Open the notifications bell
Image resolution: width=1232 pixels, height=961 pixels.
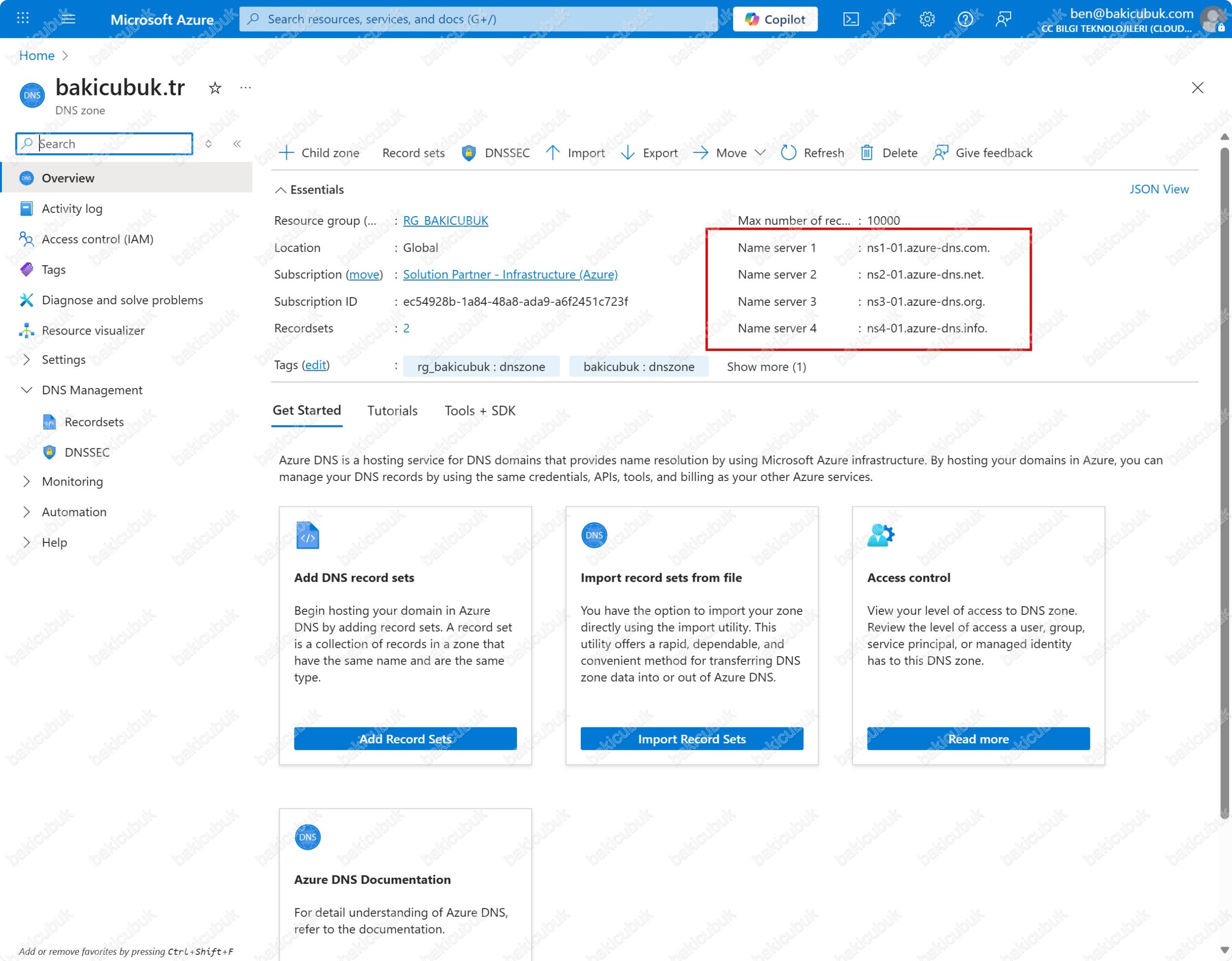pos(888,19)
